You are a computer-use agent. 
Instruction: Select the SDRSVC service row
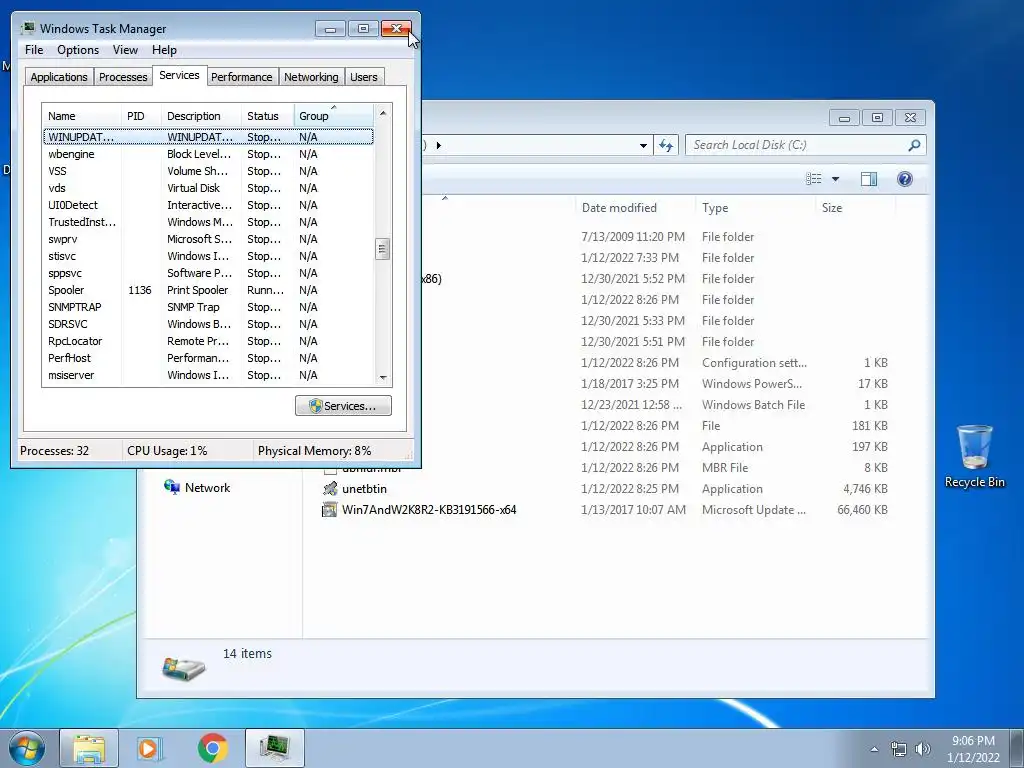pos(208,324)
